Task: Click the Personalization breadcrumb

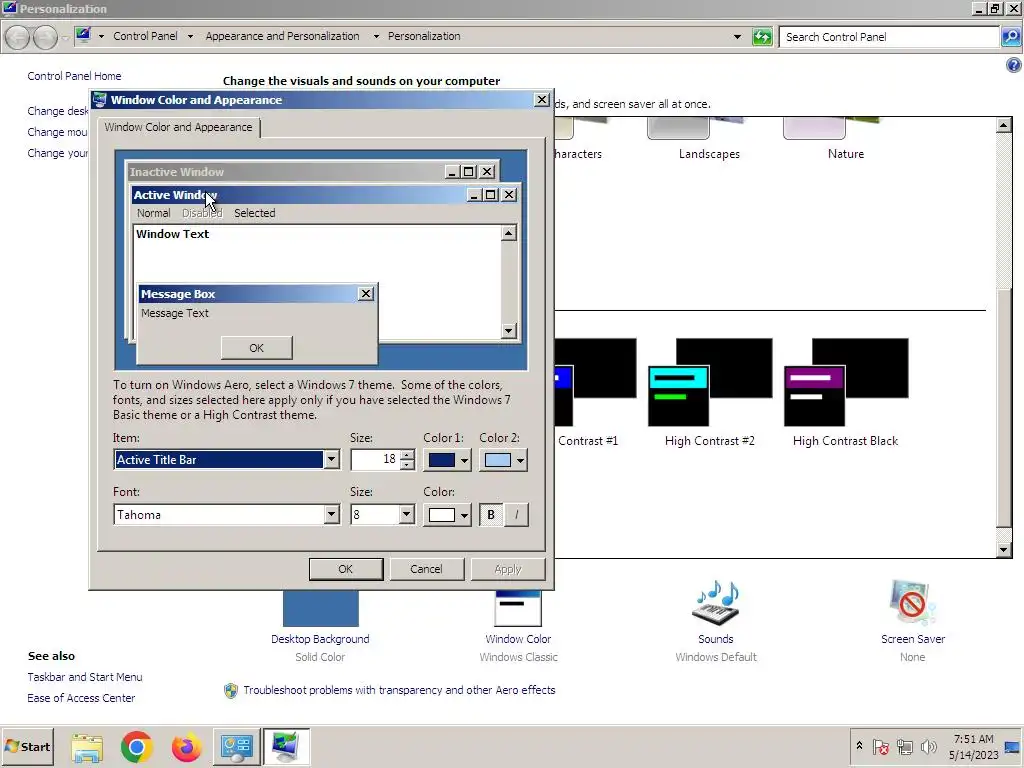Action: pyautogui.click(x=424, y=36)
